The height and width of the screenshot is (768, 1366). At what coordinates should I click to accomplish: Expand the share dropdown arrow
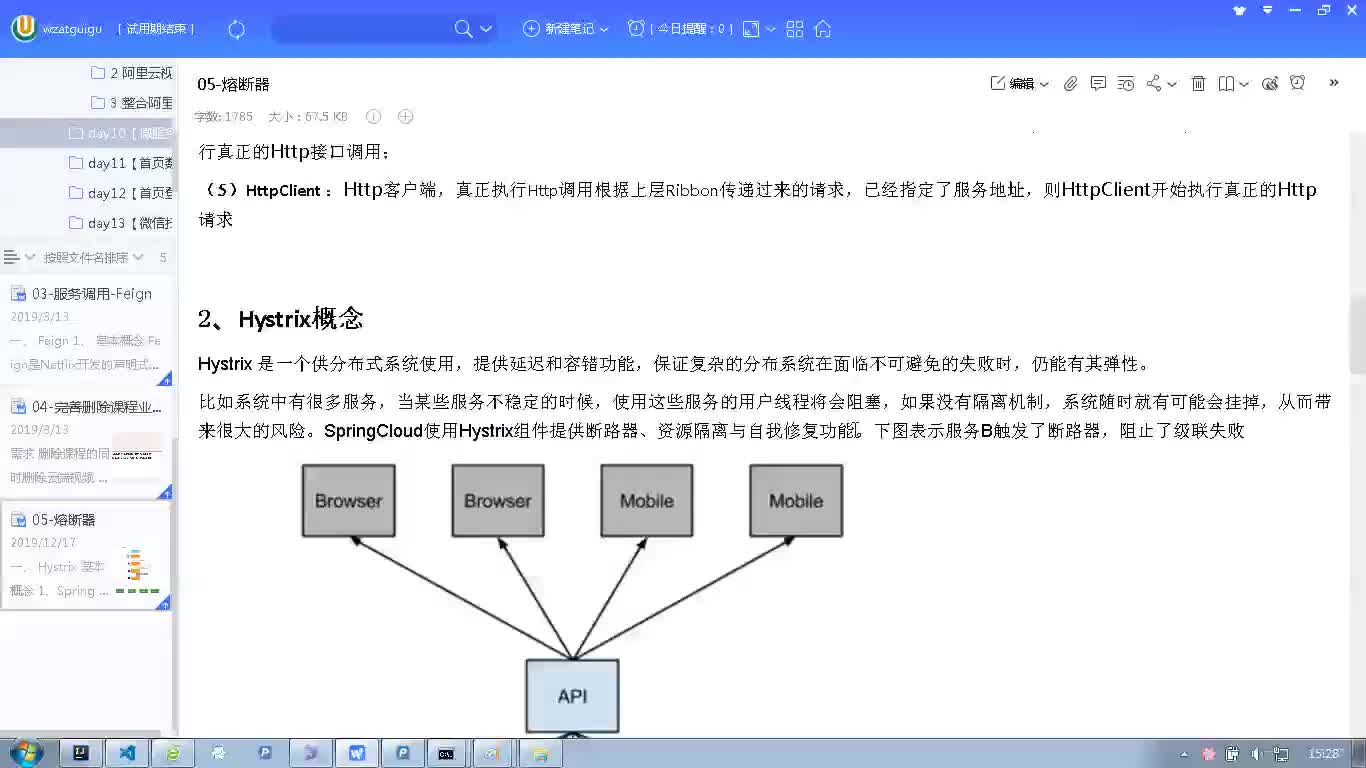1172,84
